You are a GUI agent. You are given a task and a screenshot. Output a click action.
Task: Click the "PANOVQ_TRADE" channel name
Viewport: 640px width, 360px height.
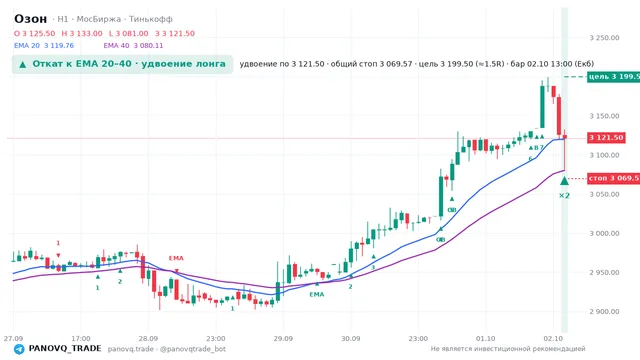coord(65,349)
